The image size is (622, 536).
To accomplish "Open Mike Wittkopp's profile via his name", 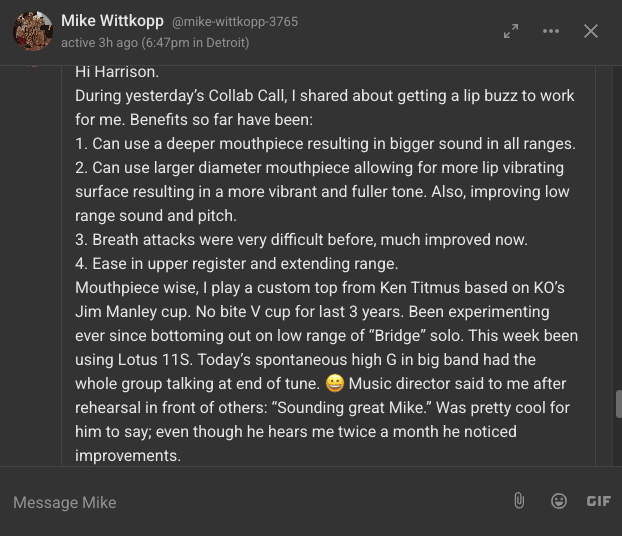I will (112, 20).
